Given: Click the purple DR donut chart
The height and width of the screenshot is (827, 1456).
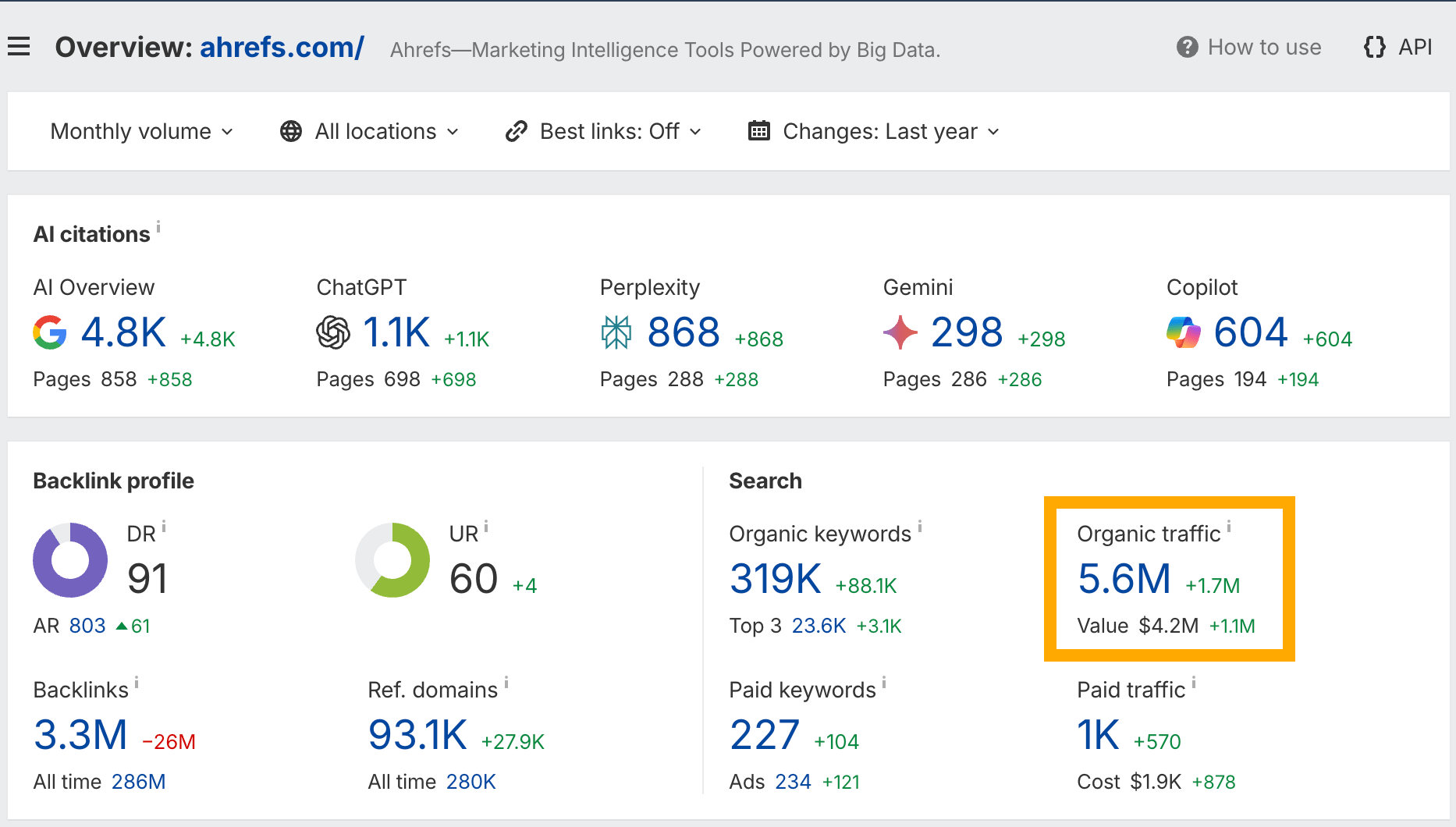Looking at the screenshot, I should [x=69, y=560].
